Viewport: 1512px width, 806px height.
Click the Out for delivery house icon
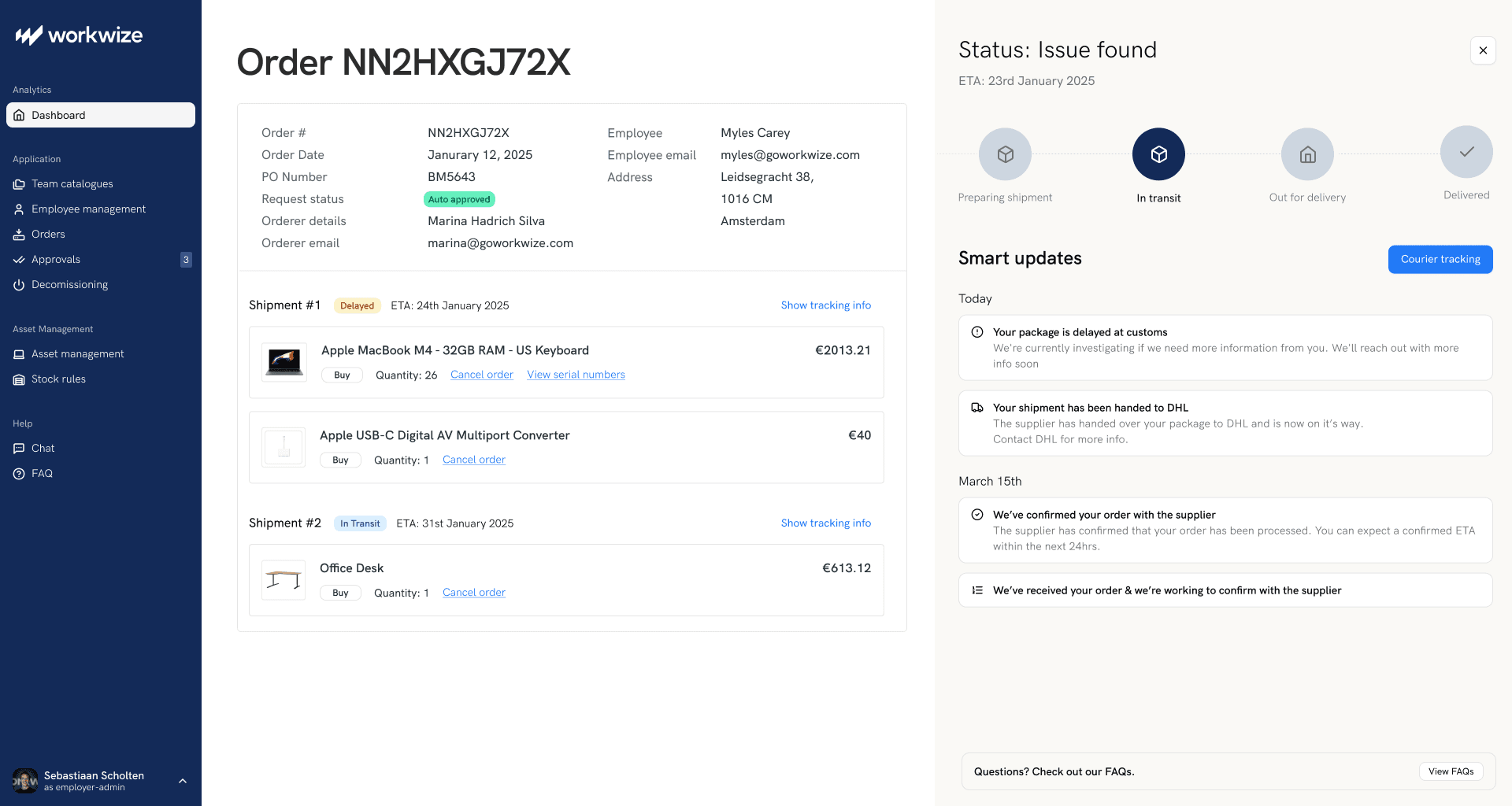tap(1308, 154)
